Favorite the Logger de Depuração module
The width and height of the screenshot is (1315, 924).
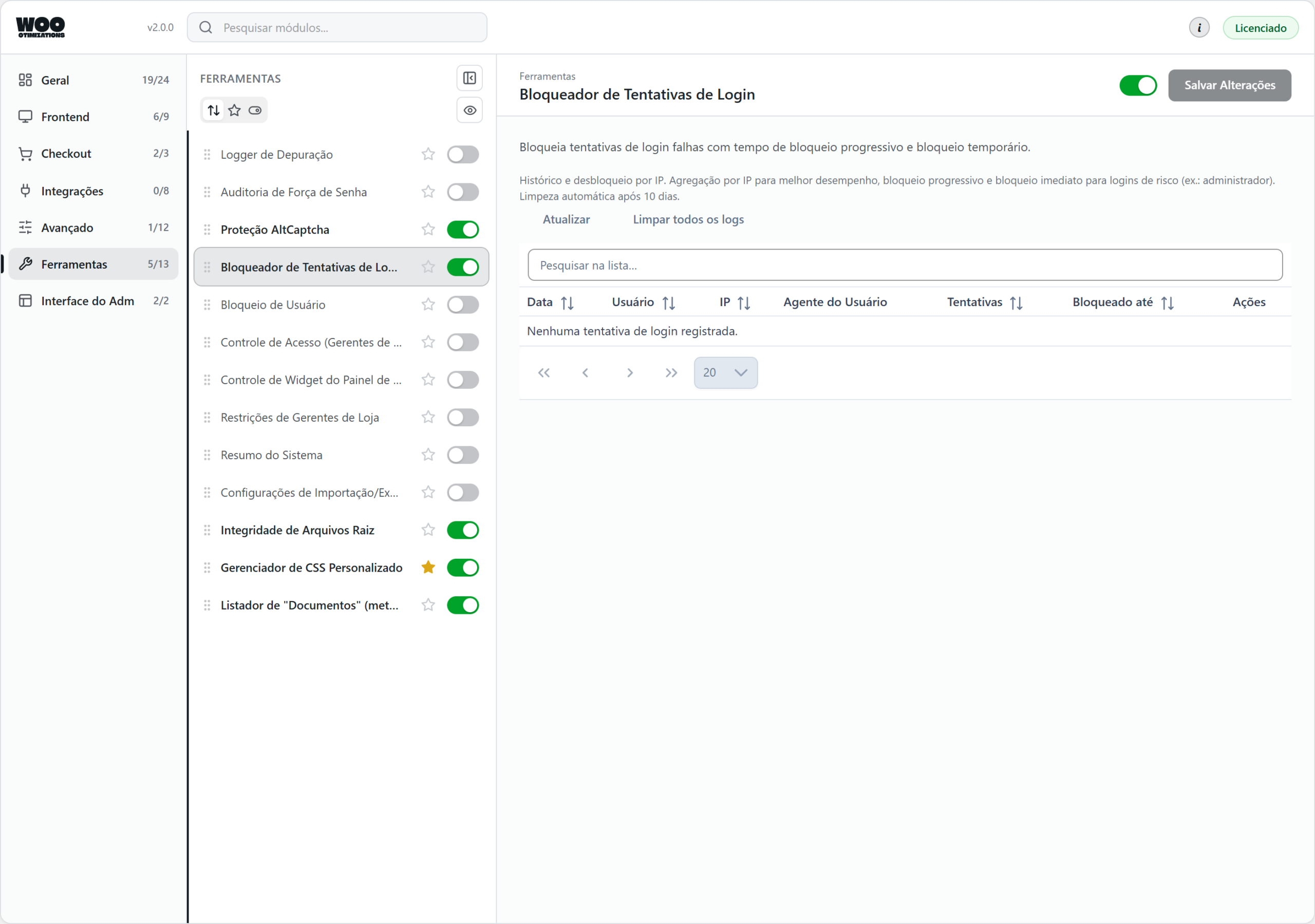click(428, 154)
